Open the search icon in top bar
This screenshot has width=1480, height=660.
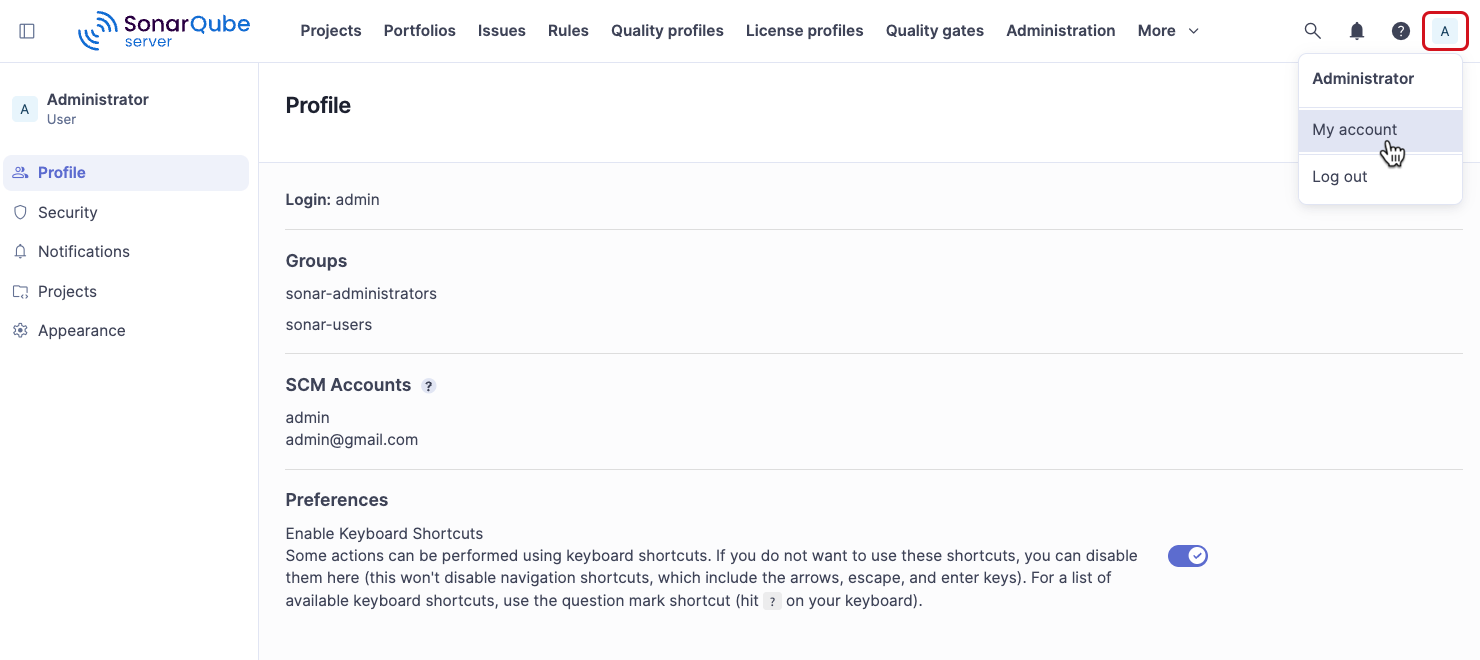pos(1312,30)
